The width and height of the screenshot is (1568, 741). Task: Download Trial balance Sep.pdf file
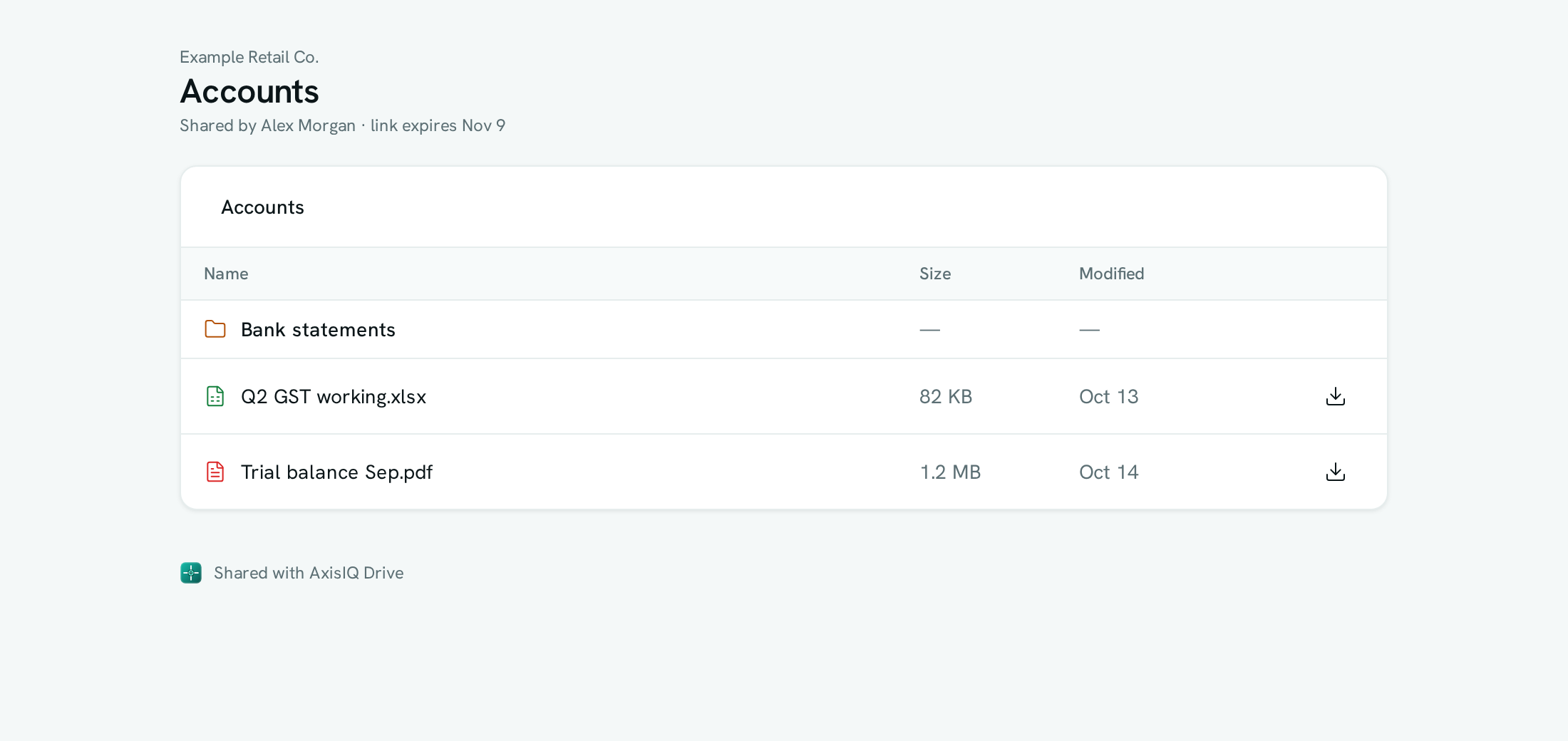tap(1335, 472)
